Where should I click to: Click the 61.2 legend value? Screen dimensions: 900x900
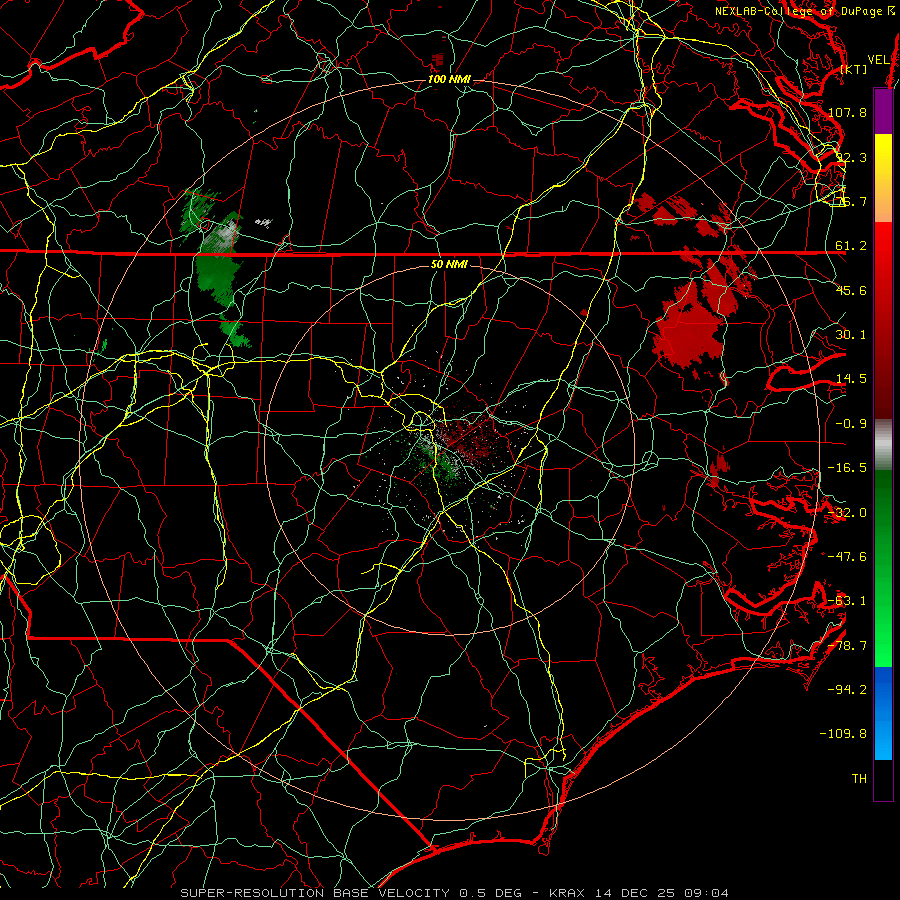tap(851, 246)
